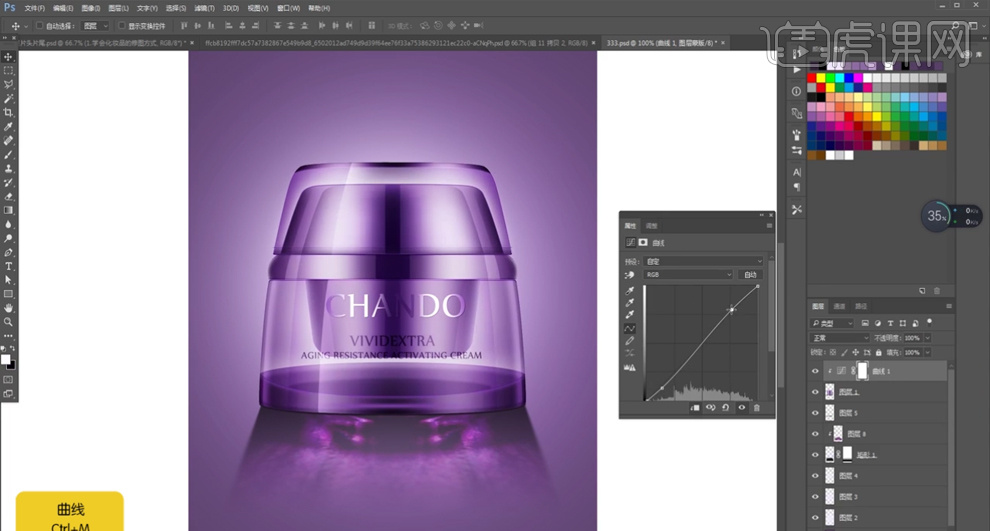Open the curves preset dropdown
The width and height of the screenshot is (990, 531).
click(x=703, y=261)
